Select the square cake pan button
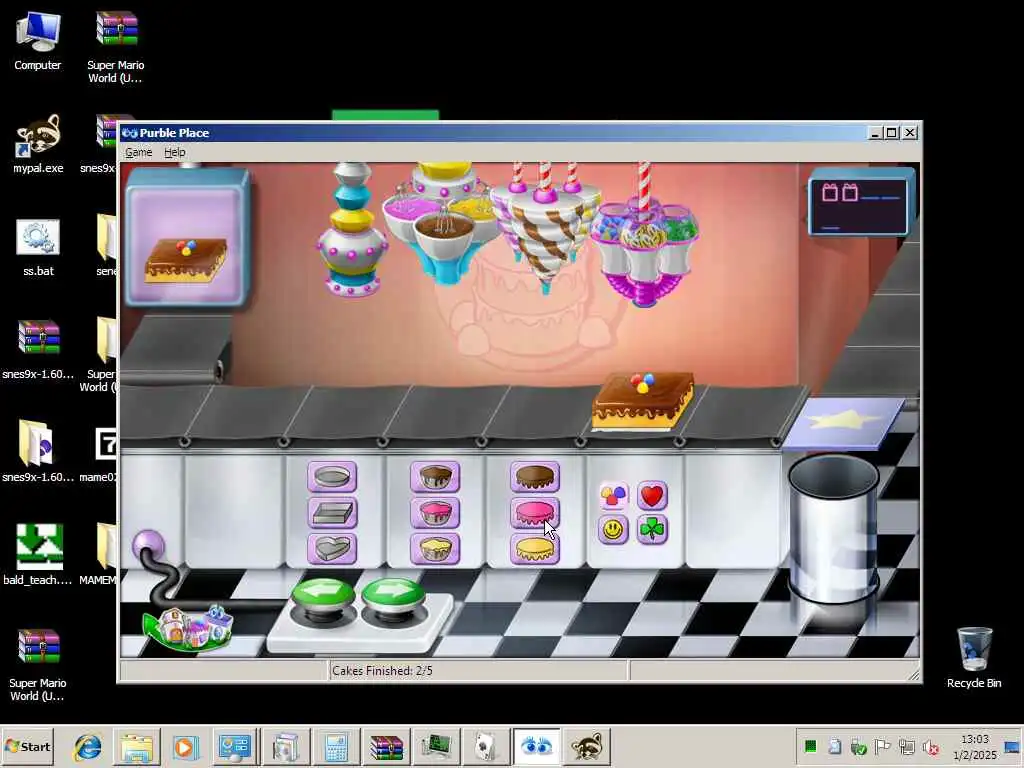Screen dimensions: 1024x768 (x=332, y=513)
